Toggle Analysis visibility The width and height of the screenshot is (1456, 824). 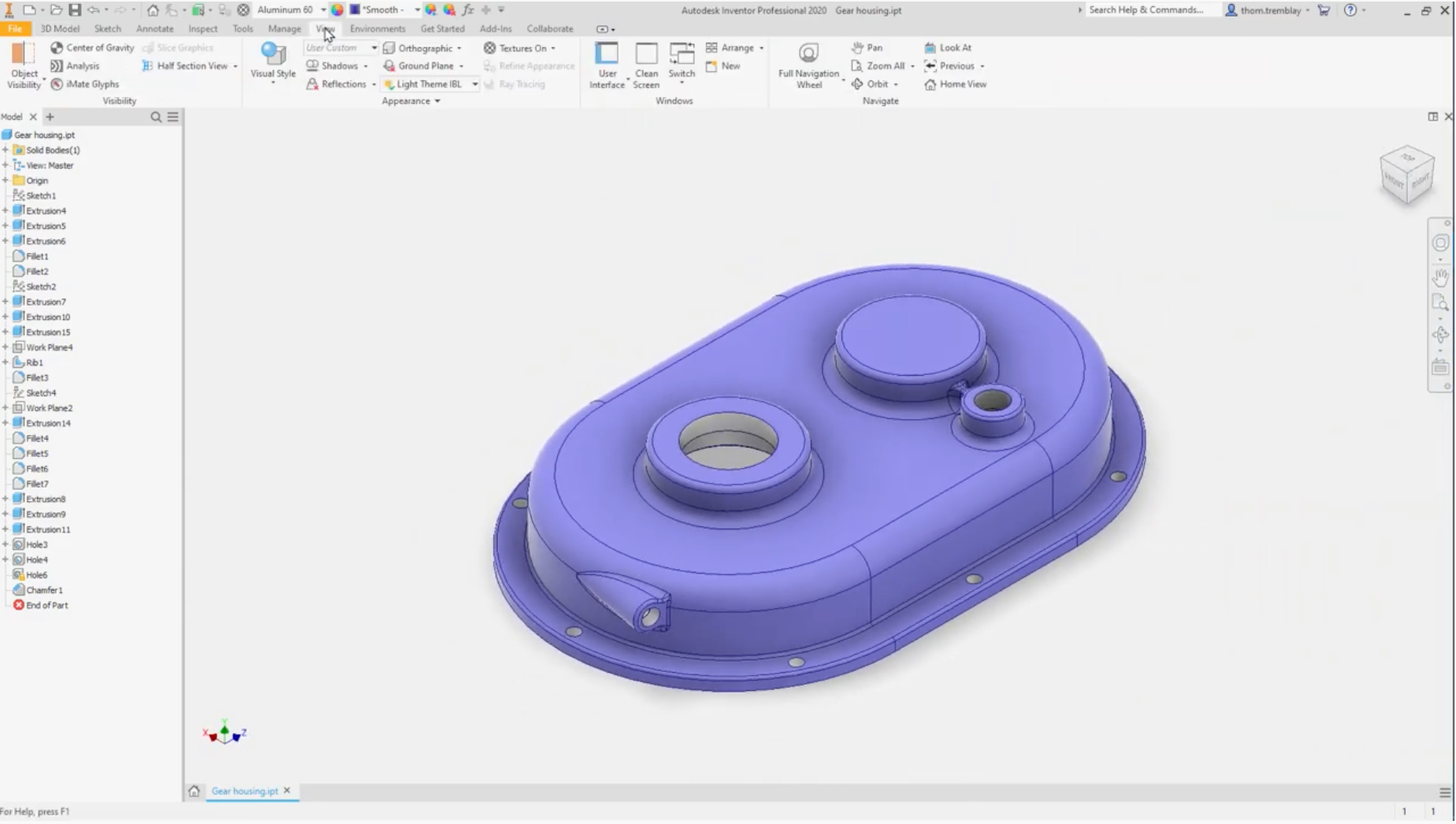(75, 65)
